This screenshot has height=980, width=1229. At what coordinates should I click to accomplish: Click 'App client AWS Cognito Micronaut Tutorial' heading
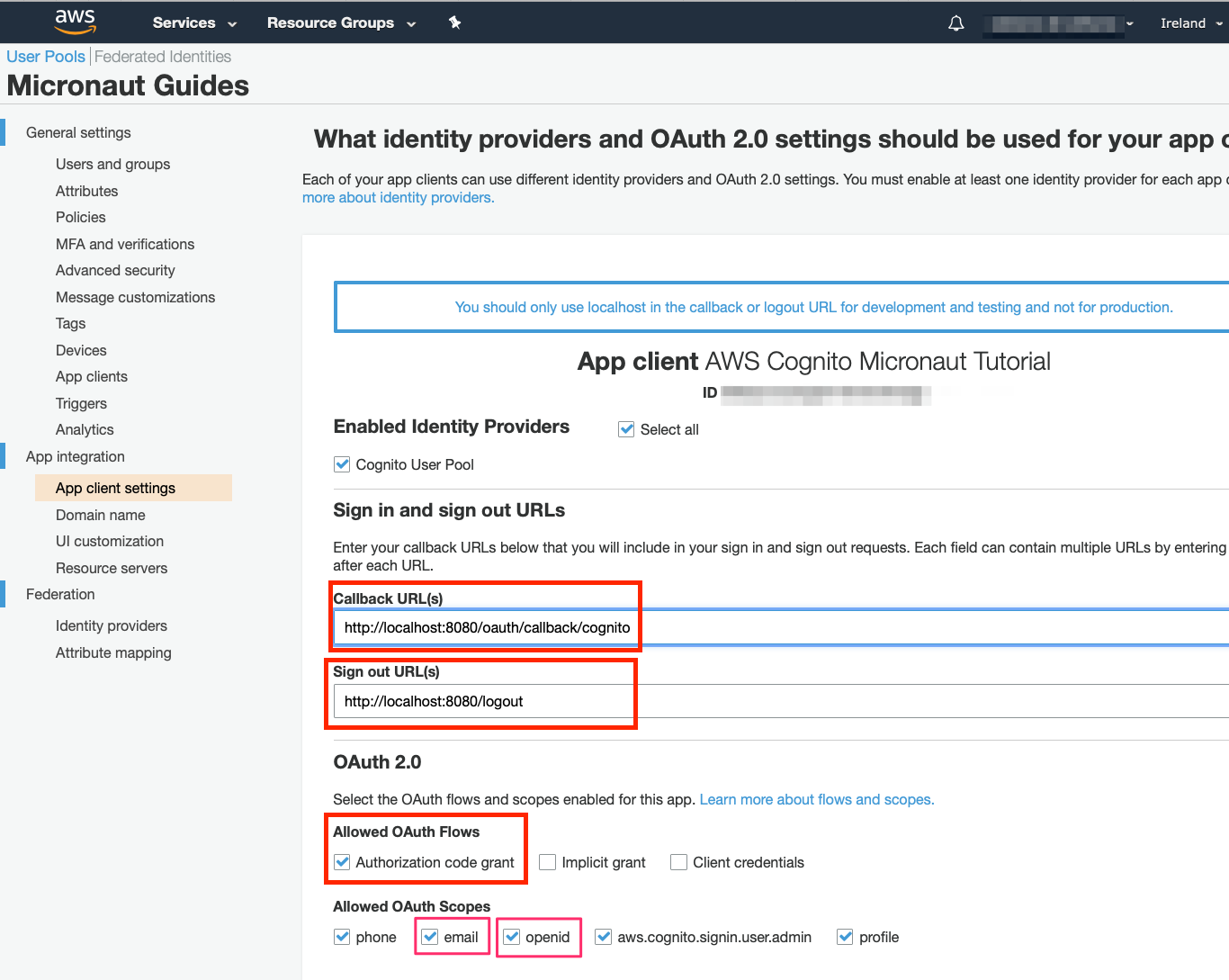(x=814, y=361)
